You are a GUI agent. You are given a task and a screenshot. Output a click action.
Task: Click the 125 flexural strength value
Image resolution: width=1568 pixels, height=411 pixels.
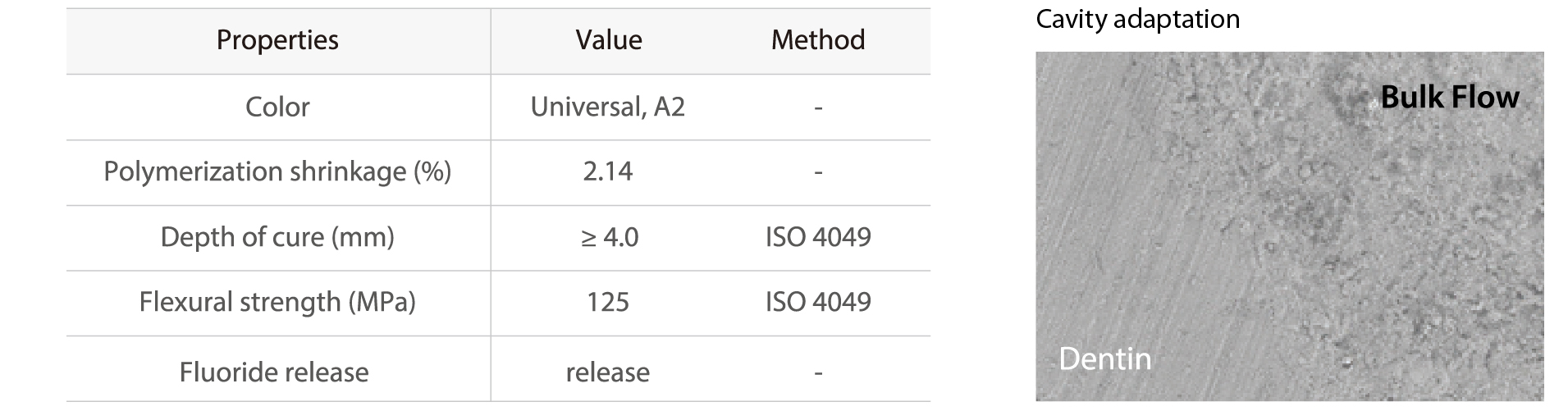[x=608, y=302]
